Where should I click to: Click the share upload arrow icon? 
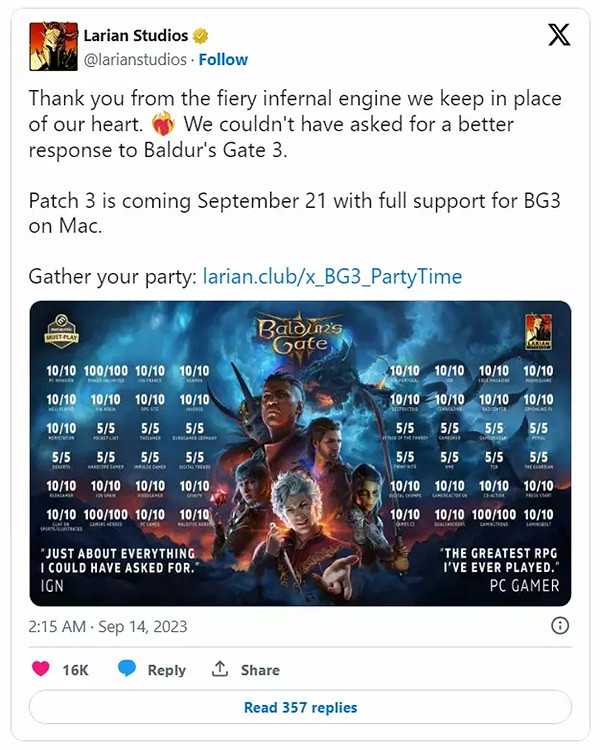[x=220, y=669]
